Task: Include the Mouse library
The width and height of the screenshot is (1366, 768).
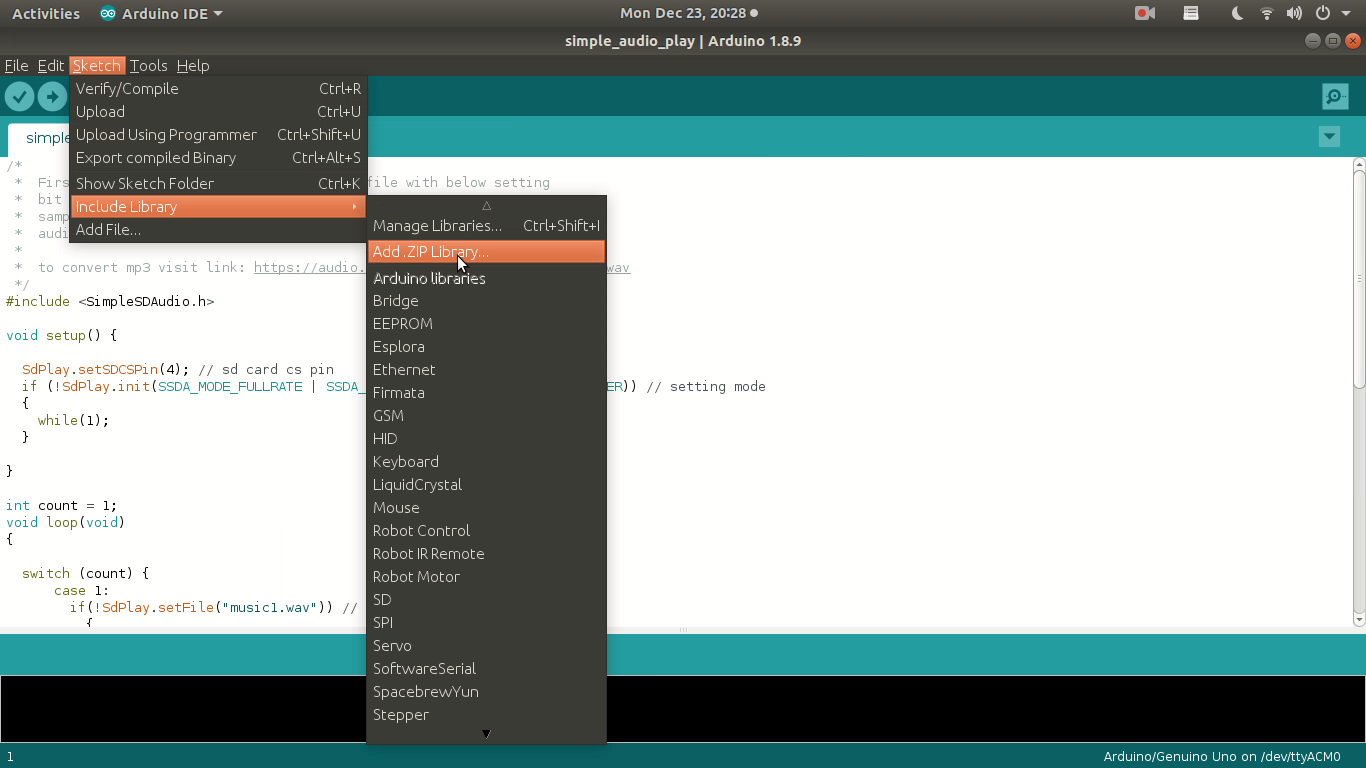Action: 486,508
